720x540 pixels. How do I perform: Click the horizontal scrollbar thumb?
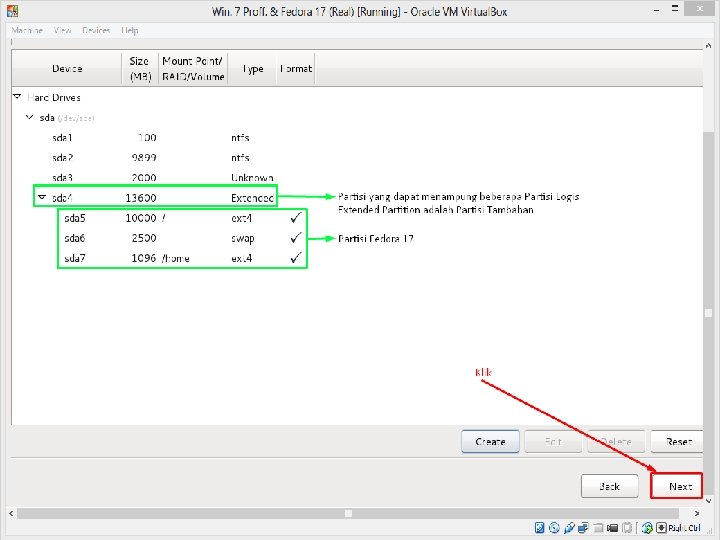click(x=348, y=513)
